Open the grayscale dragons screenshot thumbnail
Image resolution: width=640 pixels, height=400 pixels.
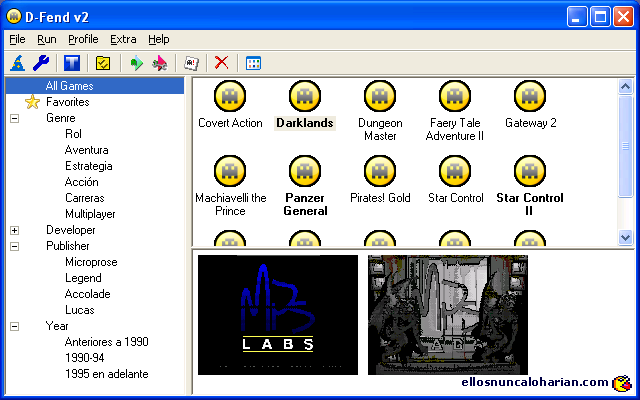click(448, 315)
